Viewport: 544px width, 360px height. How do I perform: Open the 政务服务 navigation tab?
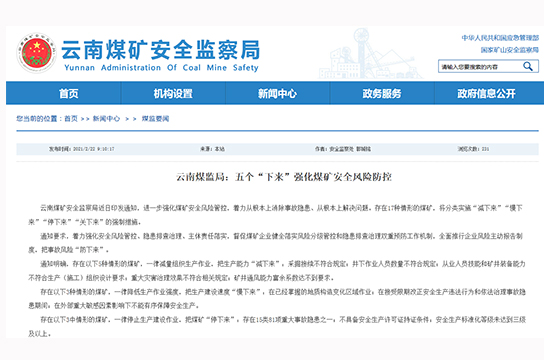[382, 93]
